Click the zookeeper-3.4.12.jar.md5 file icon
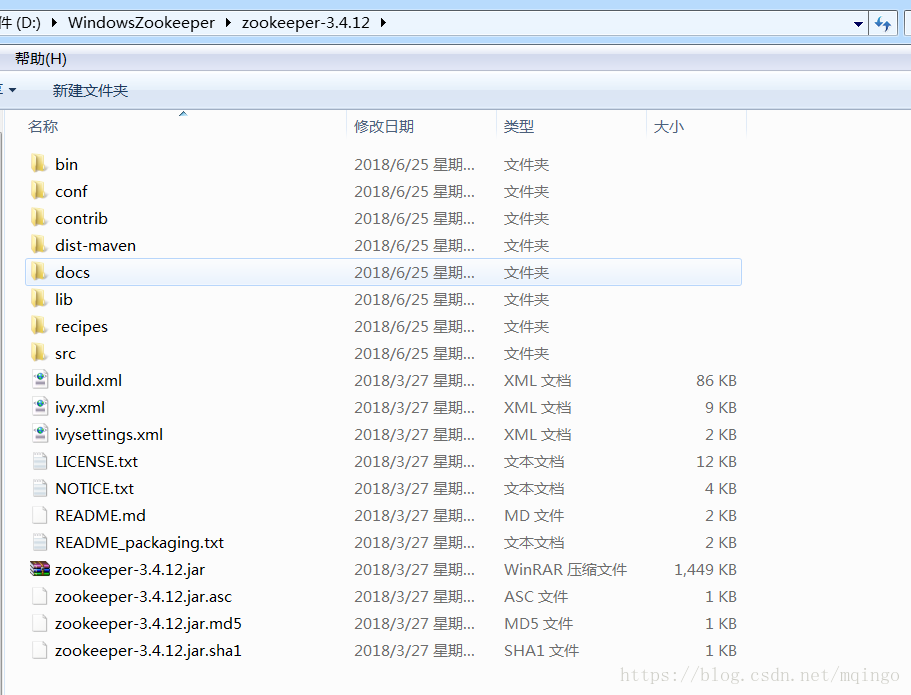Screen dimensions: 911x695 click(40, 623)
